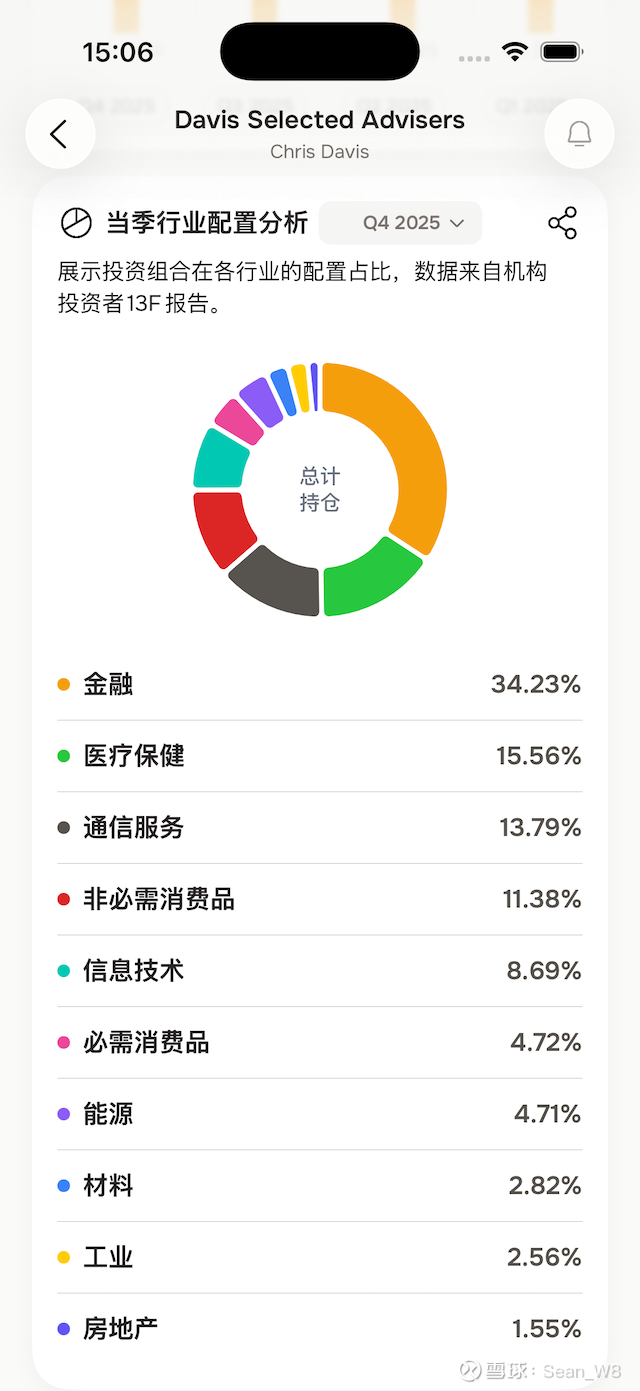Open the 医疗保健 sector row

pos(320,756)
